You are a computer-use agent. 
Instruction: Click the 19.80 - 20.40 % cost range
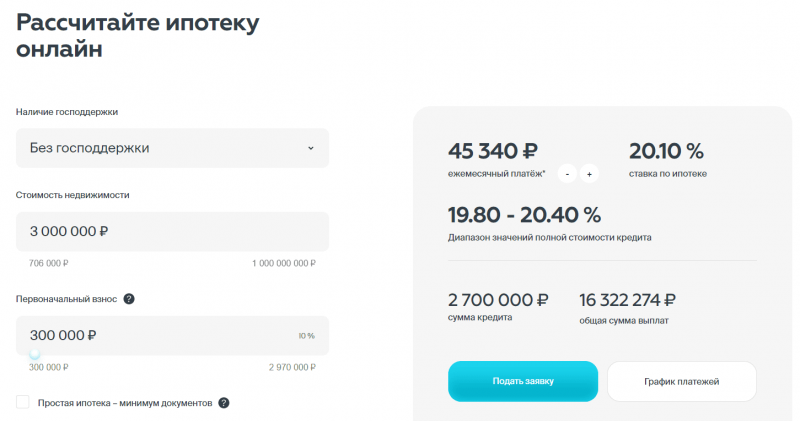point(524,214)
